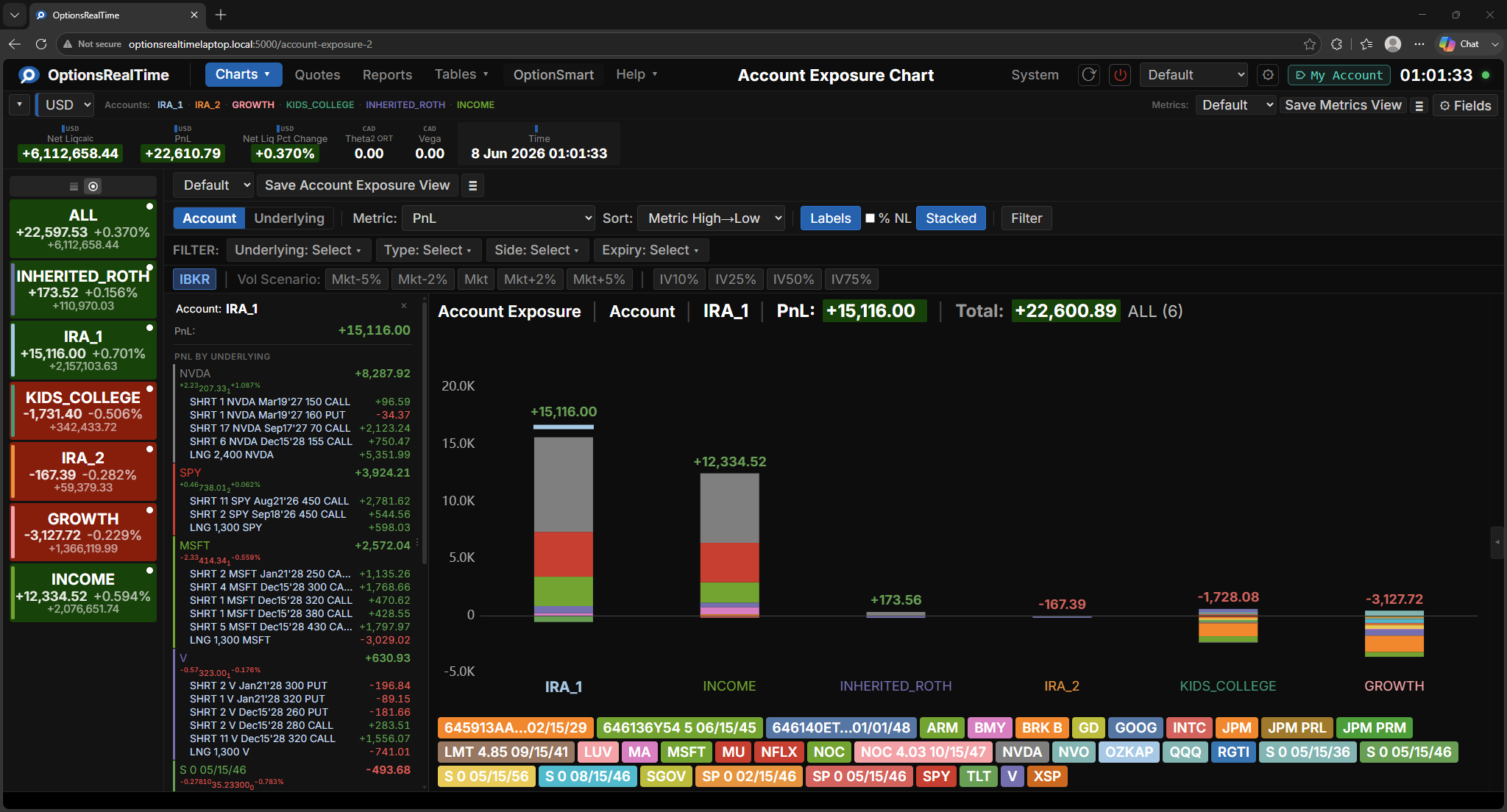Open the hamburger menu beside Save Account Exposure View
Image resolution: width=1507 pixels, height=812 pixels.
(x=472, y=186)
